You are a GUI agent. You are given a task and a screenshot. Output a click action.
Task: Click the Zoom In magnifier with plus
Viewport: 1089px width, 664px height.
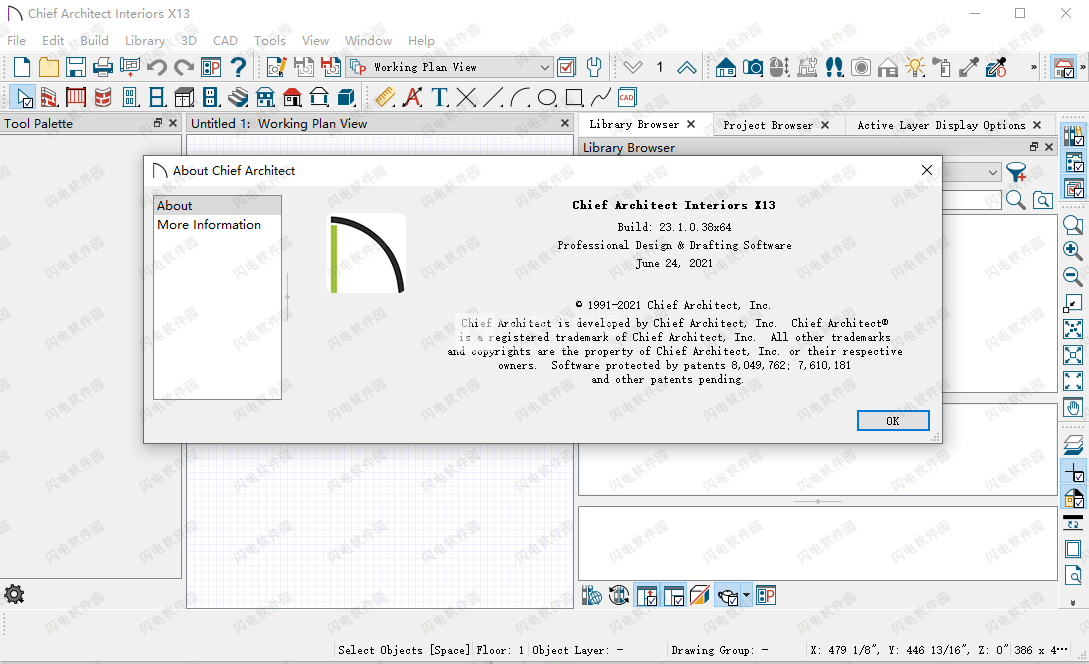point(1073,250)
